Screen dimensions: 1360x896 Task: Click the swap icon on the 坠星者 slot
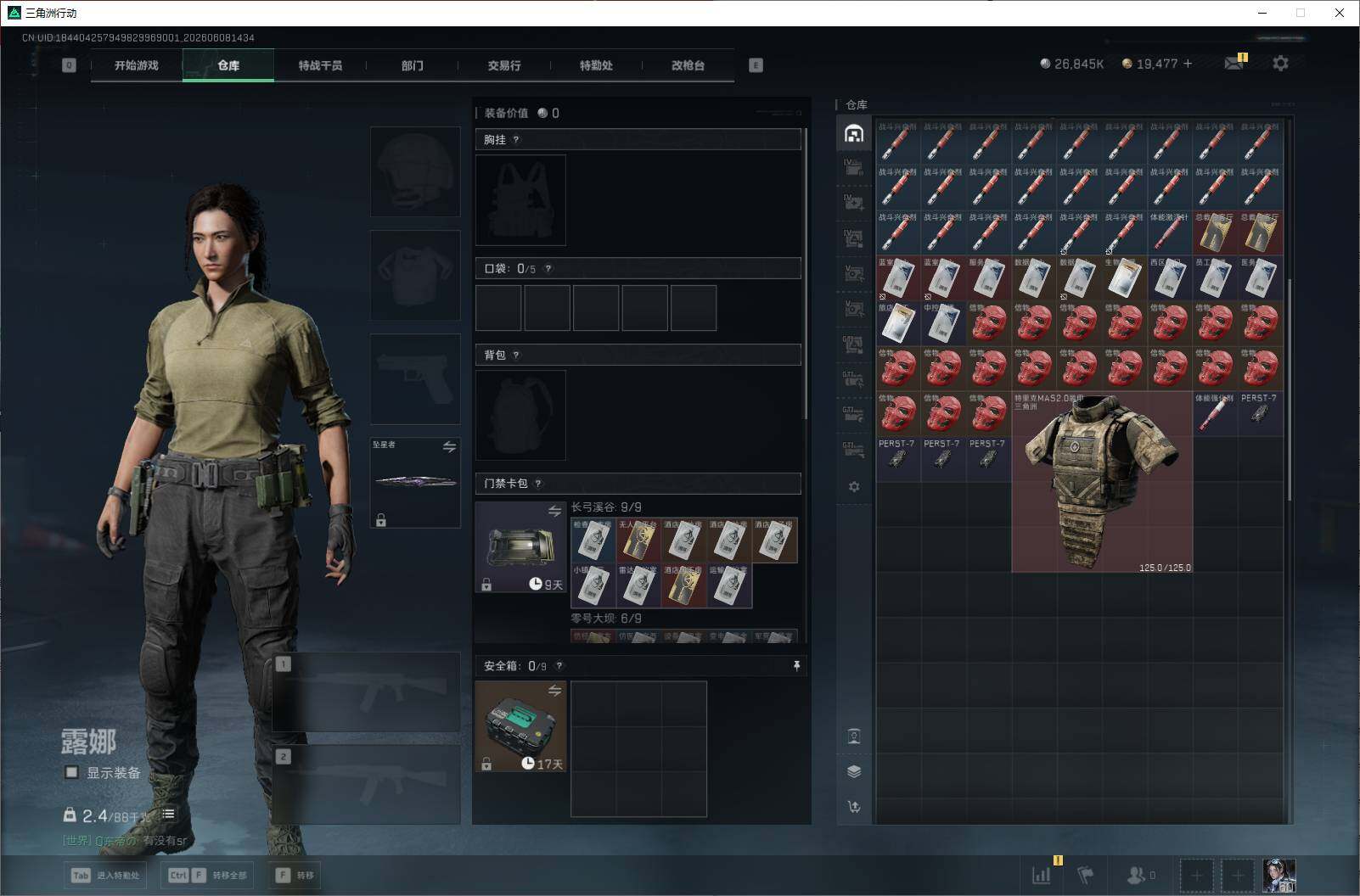coord(449,447)
